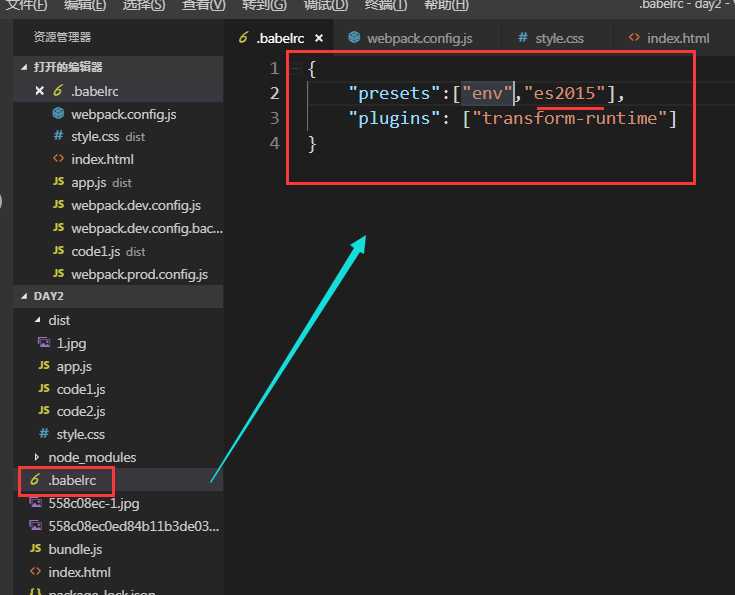Open code2.js in the dist folder
Screen dimensions: 735x595
[81, 411]
